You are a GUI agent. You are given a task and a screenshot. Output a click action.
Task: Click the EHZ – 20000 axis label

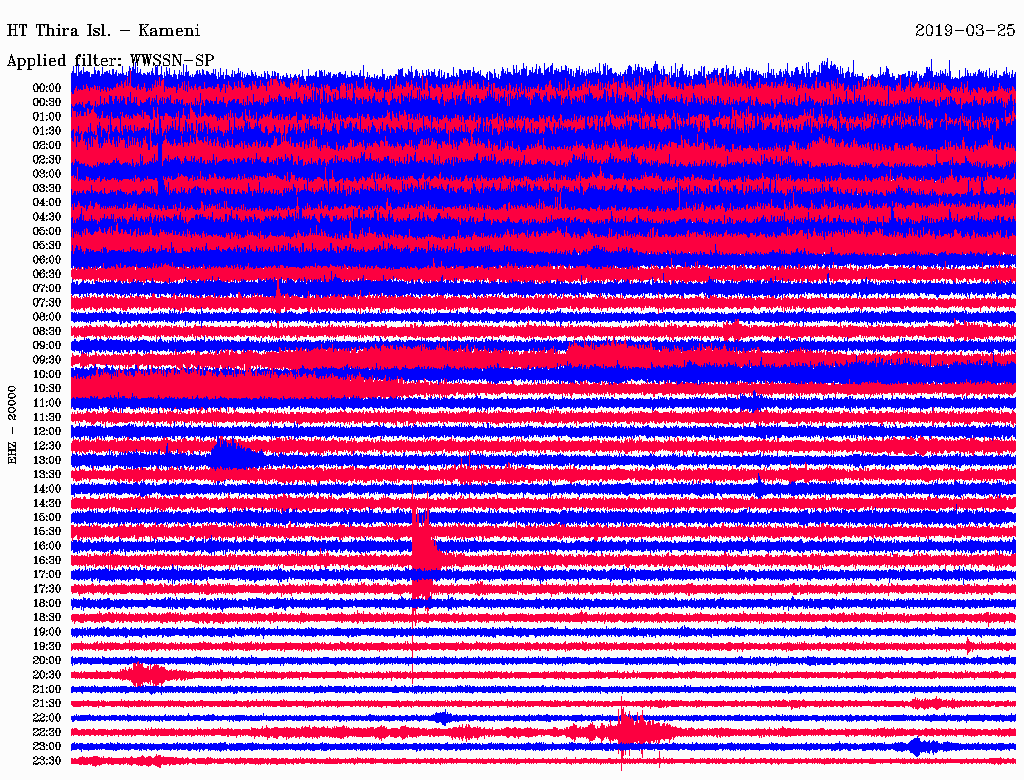12,425
